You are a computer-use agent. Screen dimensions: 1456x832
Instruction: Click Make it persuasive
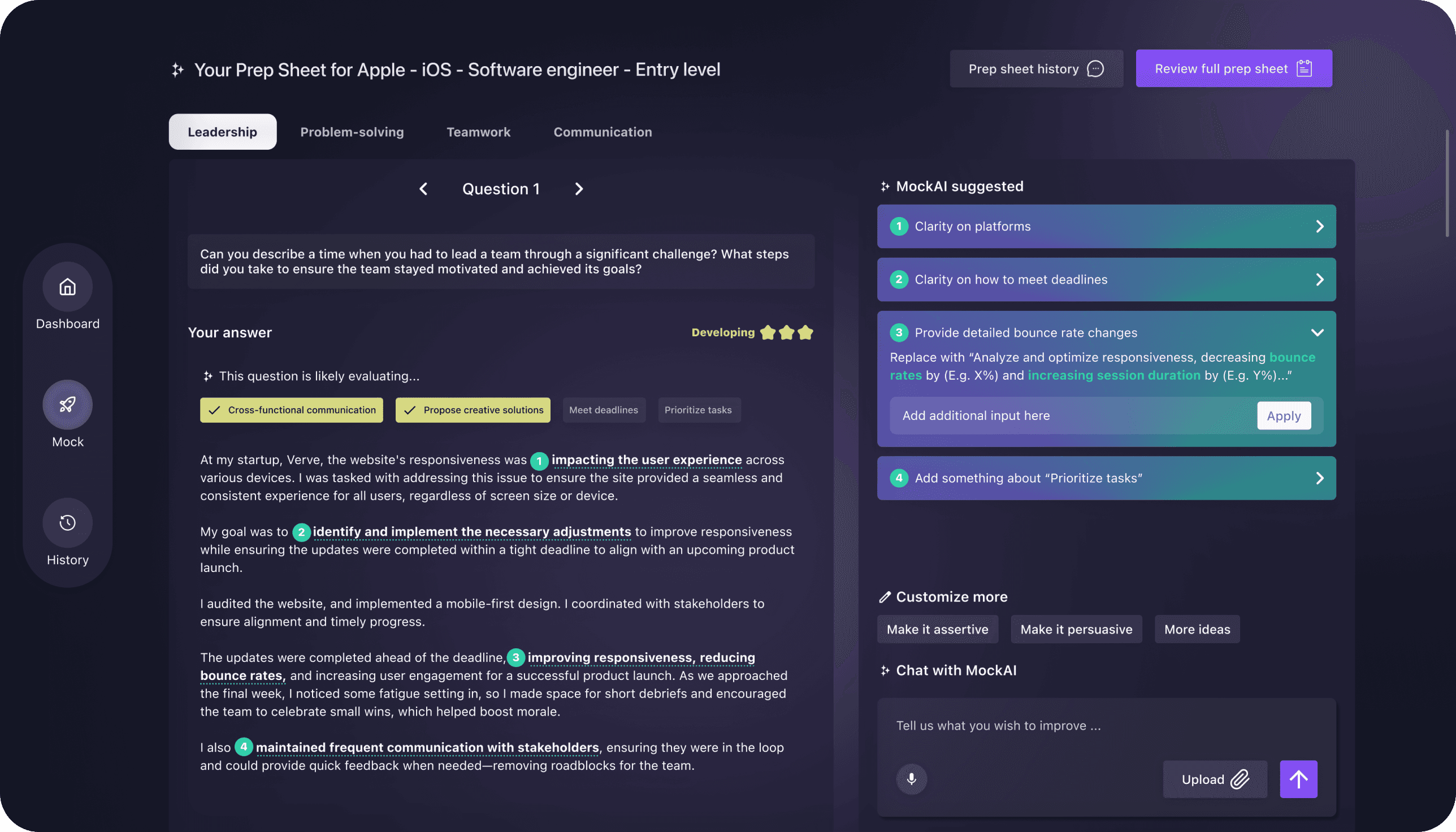pyautogui.click(x=1076, y=629)
